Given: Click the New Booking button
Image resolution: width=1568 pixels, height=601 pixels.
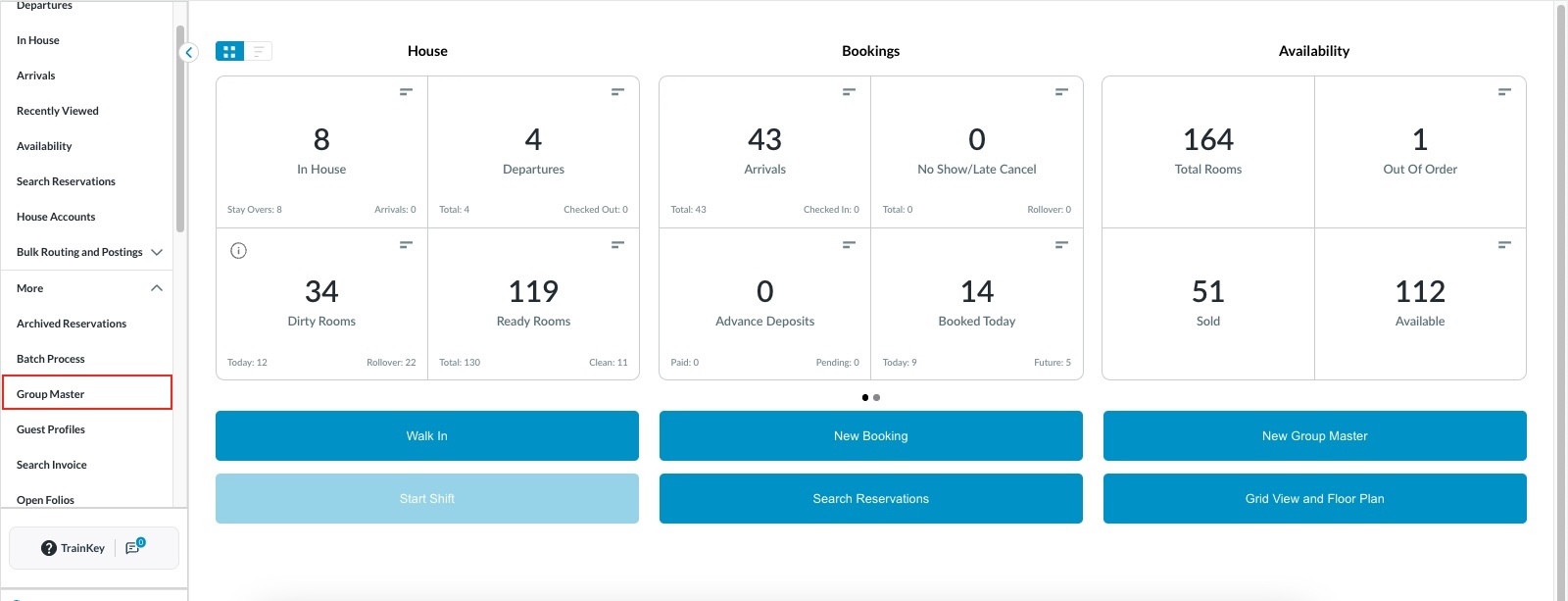Looking at the screenshot, I should pyautogui.click(x=870, y=436).
